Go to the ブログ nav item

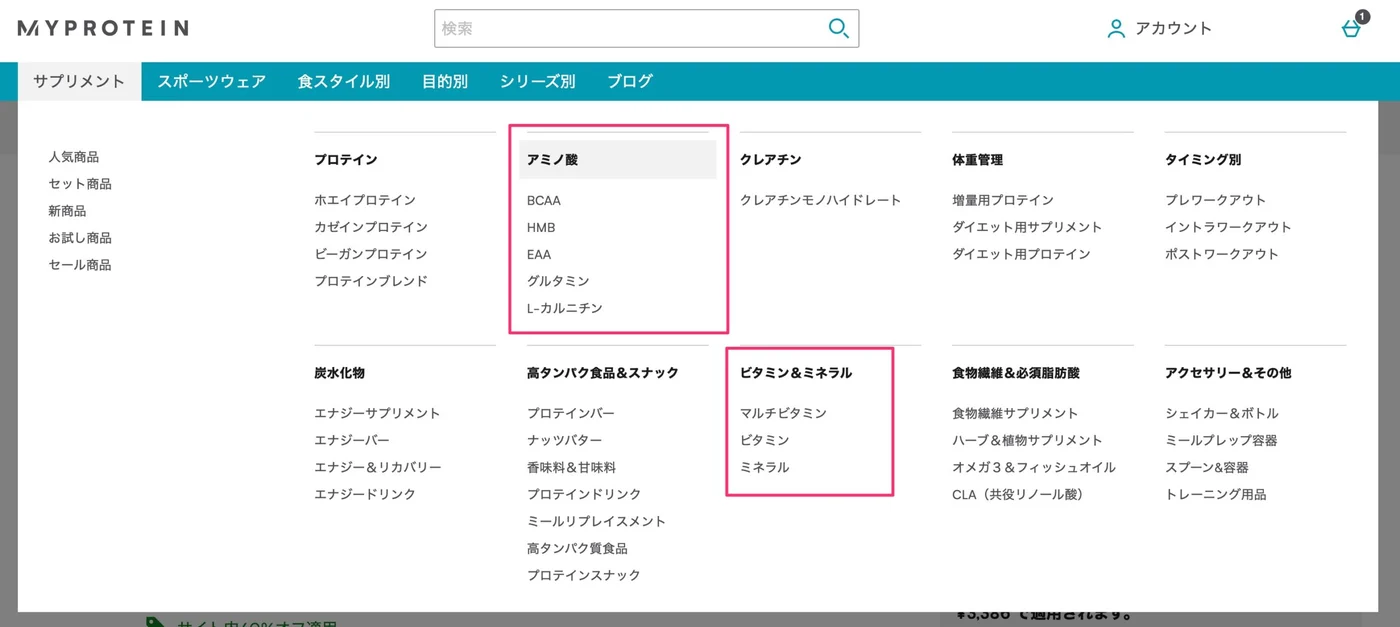629,82
